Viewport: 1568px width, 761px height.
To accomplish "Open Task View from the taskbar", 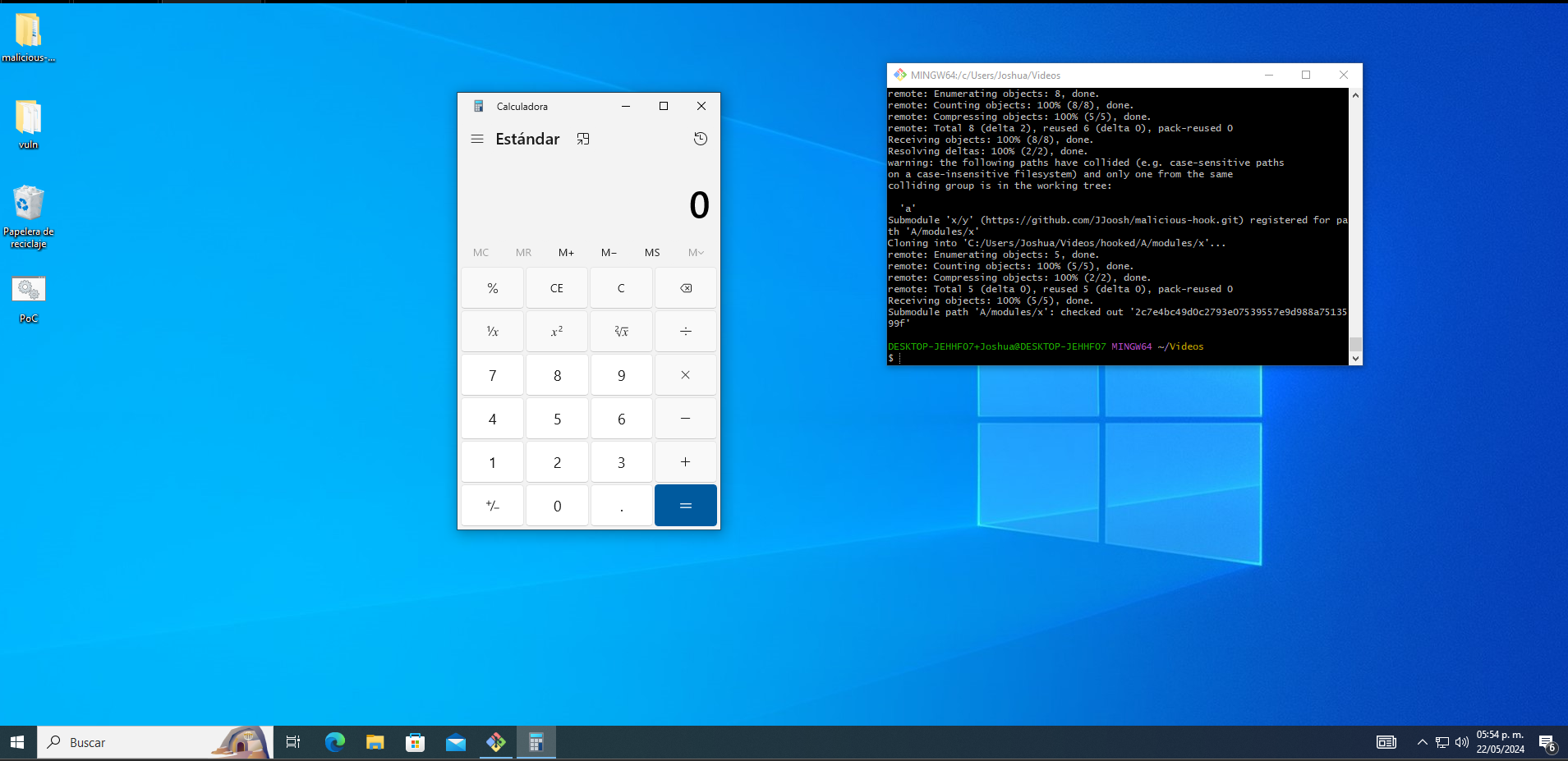I will pyautogui.click(x=293, y=743).
